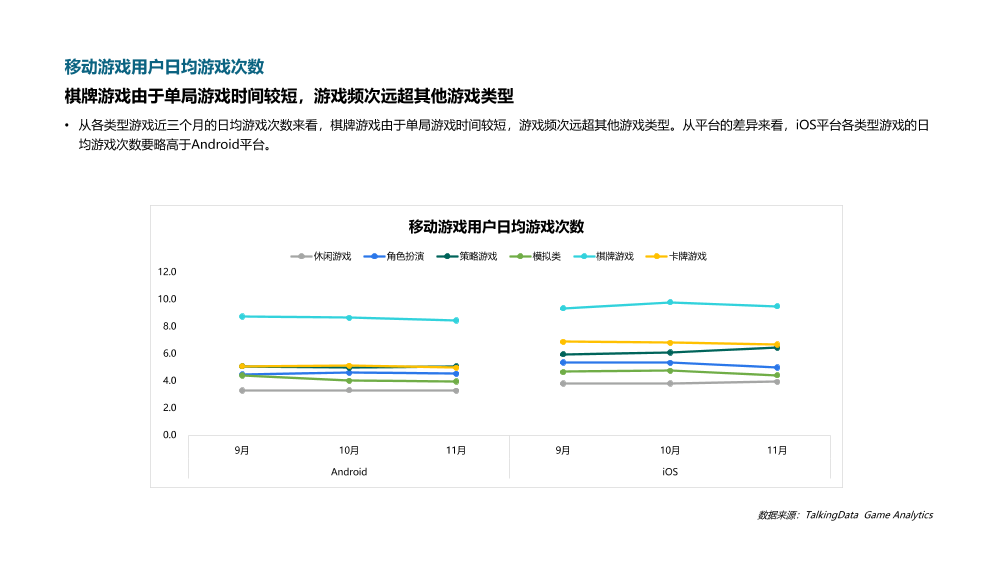The width and height of the screenshot is (1000, 563).
Task: Click the Android 10月 axis label
Action: coord(349,450)
